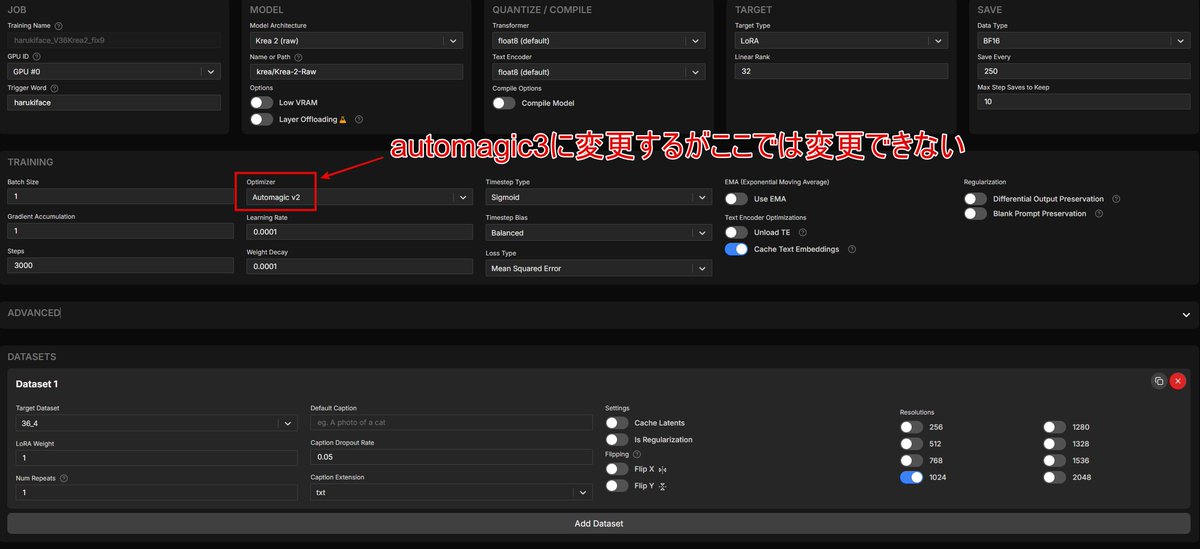The image size is (1200, 549).
Task: Toggle Is Regularization on
Action: [x=617, y=439]
